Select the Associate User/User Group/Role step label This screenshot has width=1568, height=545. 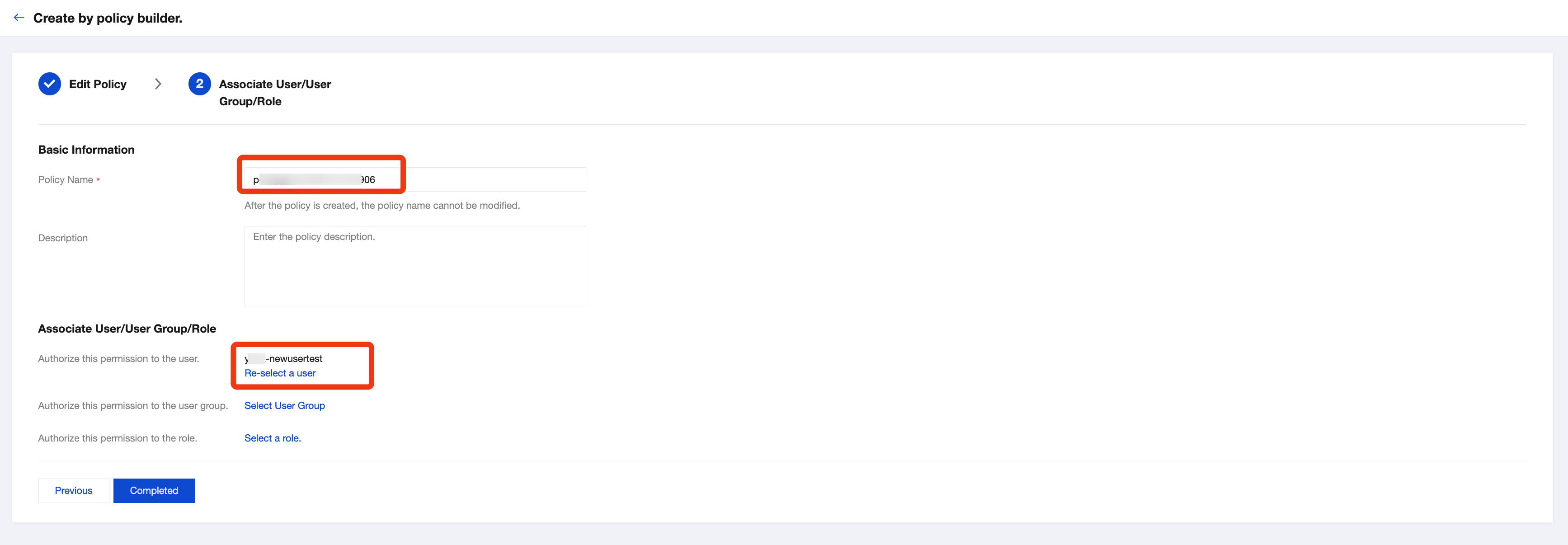(274, 93)
